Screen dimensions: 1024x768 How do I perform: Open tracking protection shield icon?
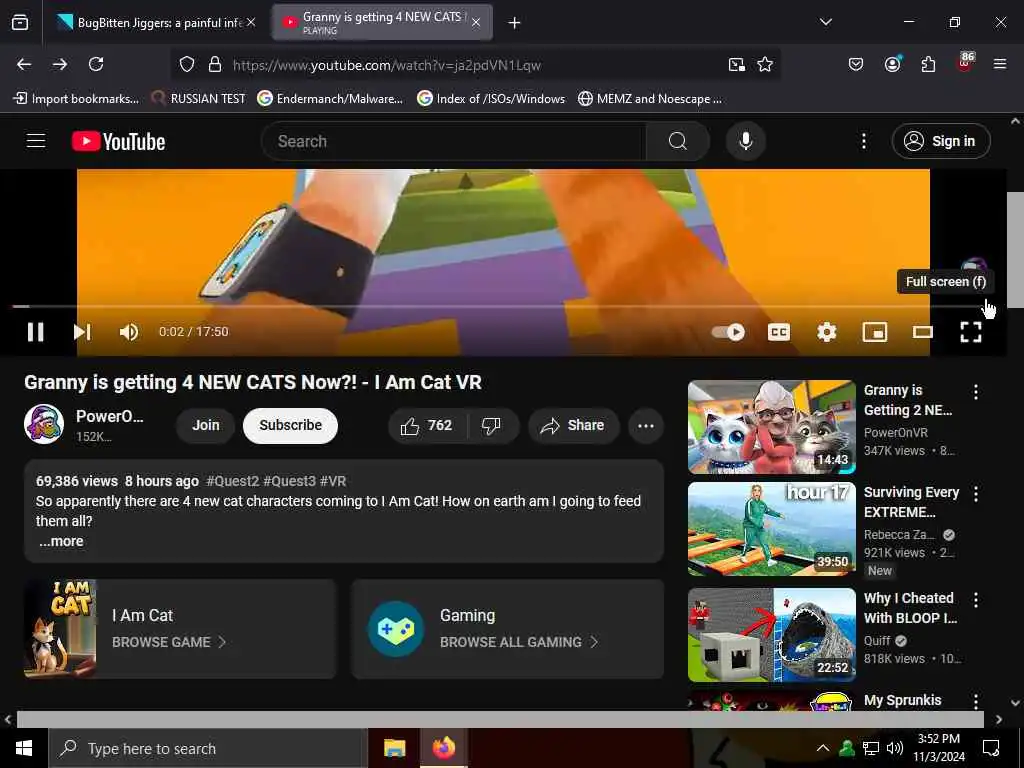[x=187, y=64]
